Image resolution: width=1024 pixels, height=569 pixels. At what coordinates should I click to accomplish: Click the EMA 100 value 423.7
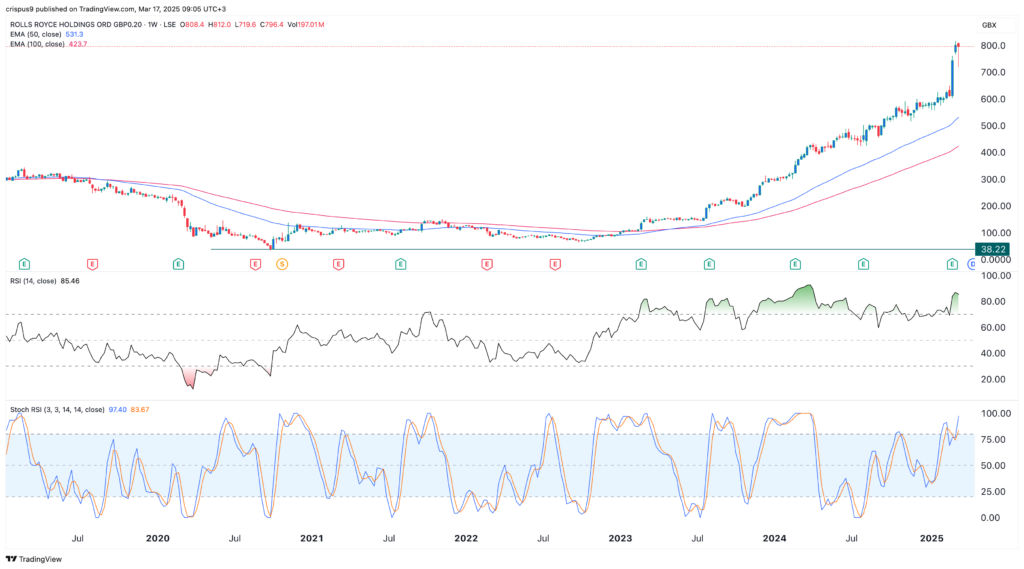point(78,44)
